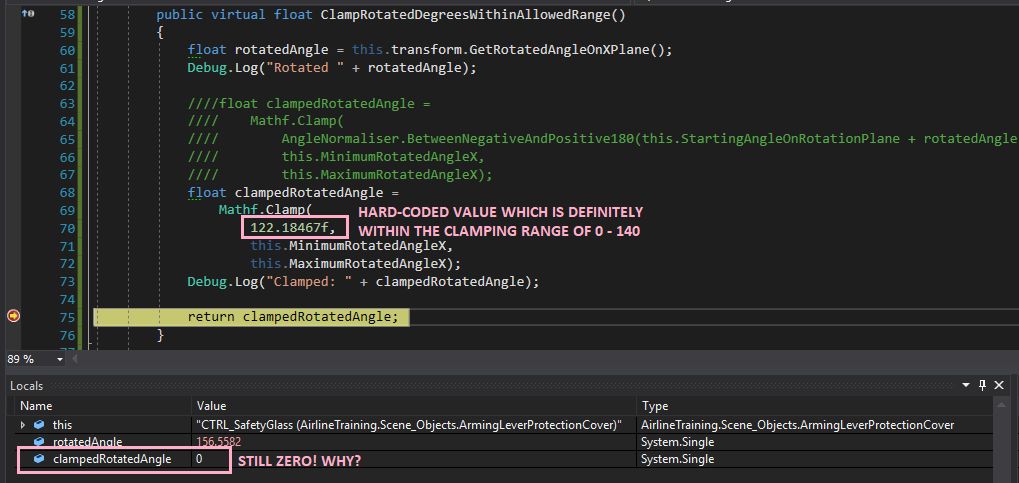The width and height of the screenshot is (1019, 483).
Task: Select the Name column header in Locals
Action: [105, 406]
